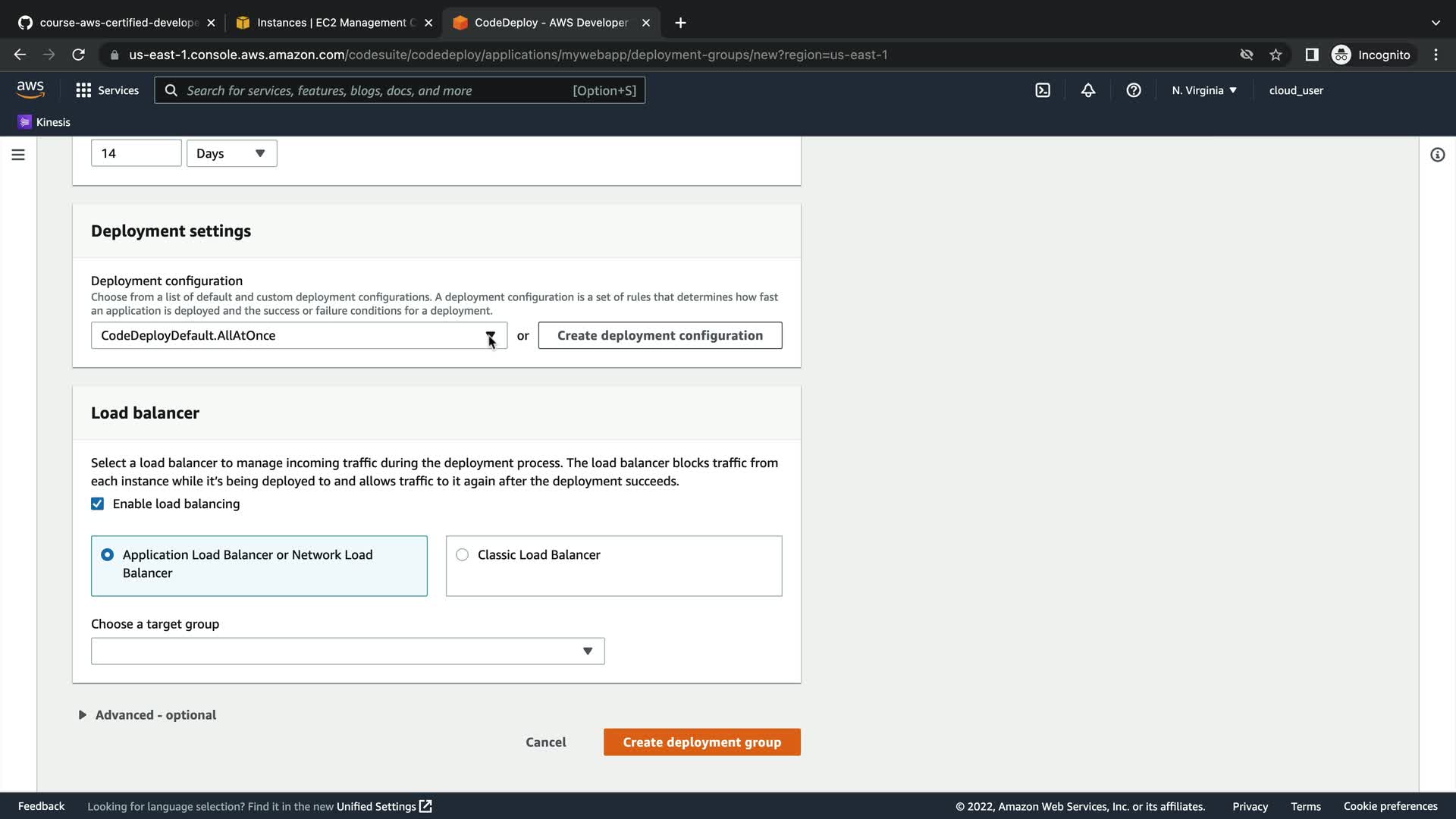Open the N. Virginia region menu

click(x=1203, y=90)
